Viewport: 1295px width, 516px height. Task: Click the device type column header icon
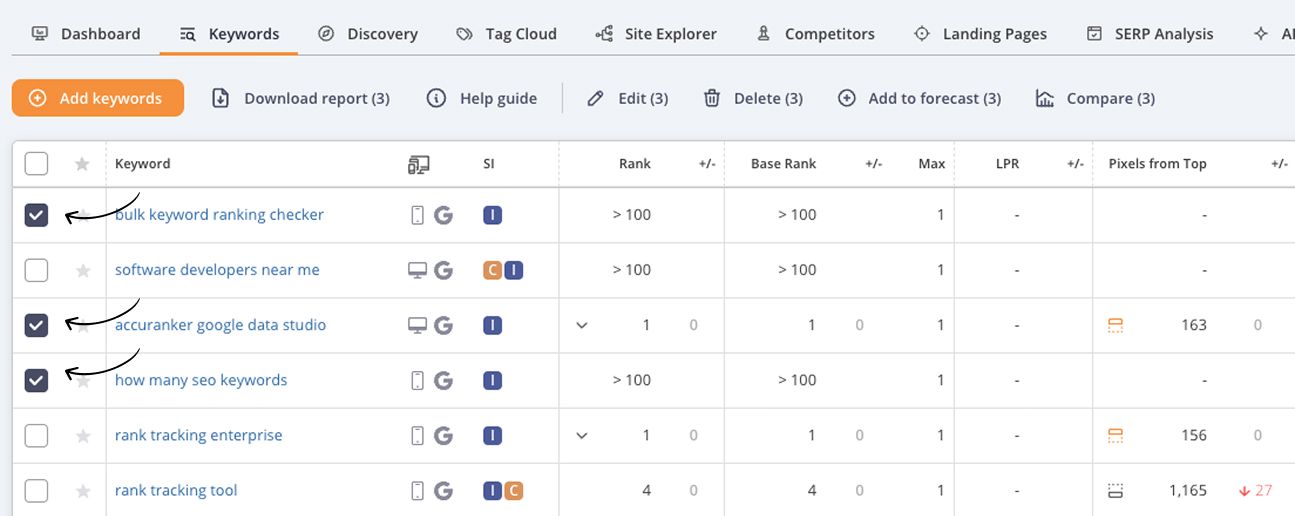[x=419, y=164]
